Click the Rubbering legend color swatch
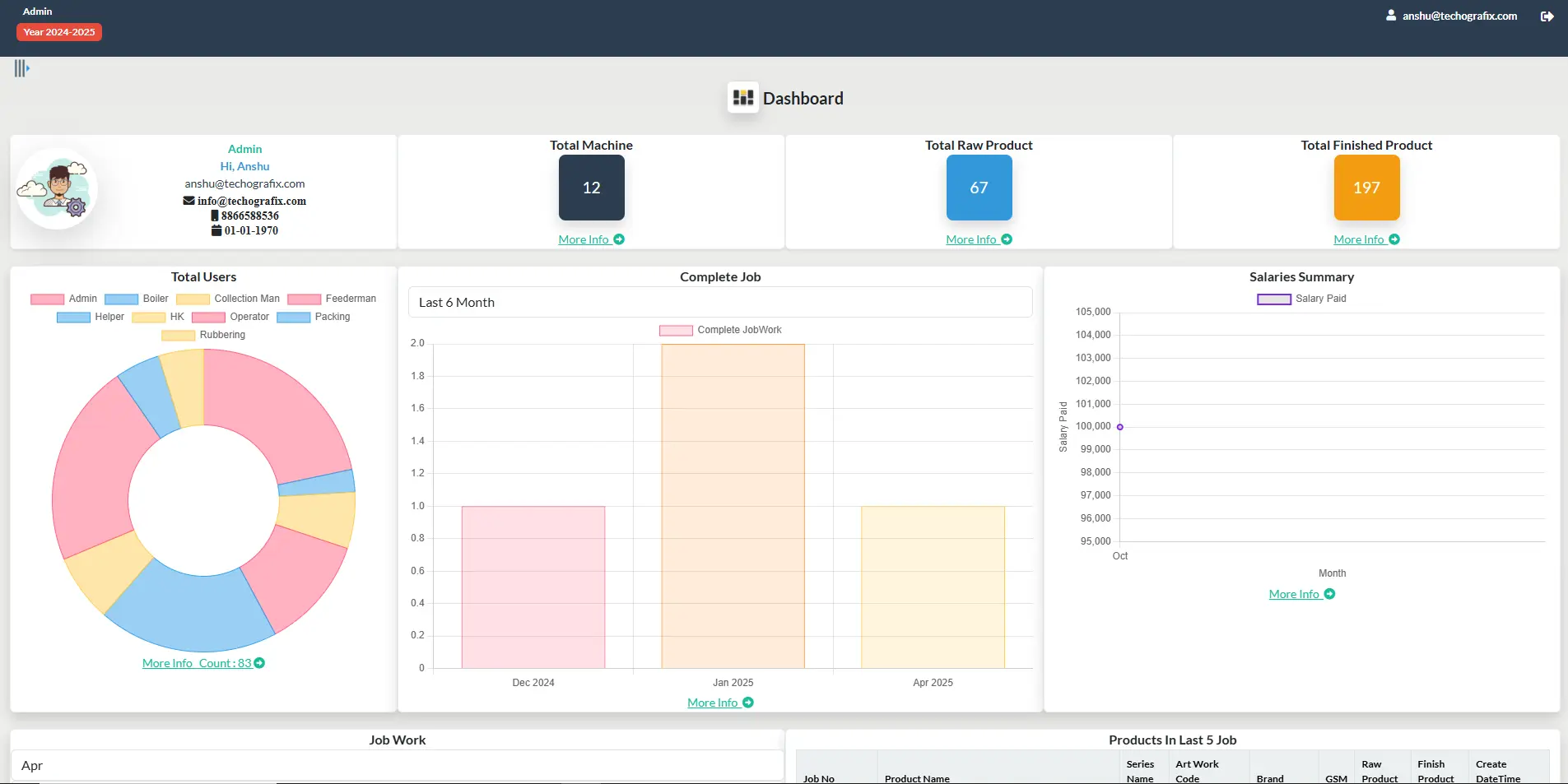1568x784 pixels. tap(178, 335)
